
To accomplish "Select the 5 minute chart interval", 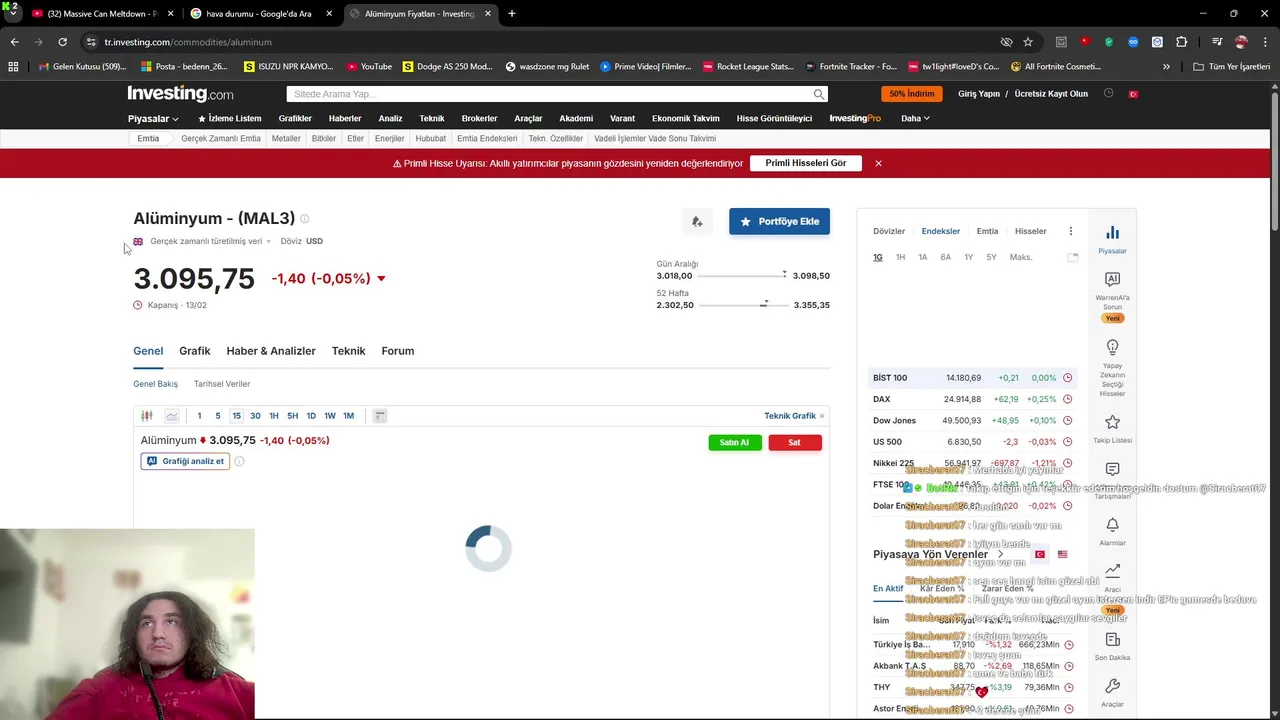I will 218,416.
